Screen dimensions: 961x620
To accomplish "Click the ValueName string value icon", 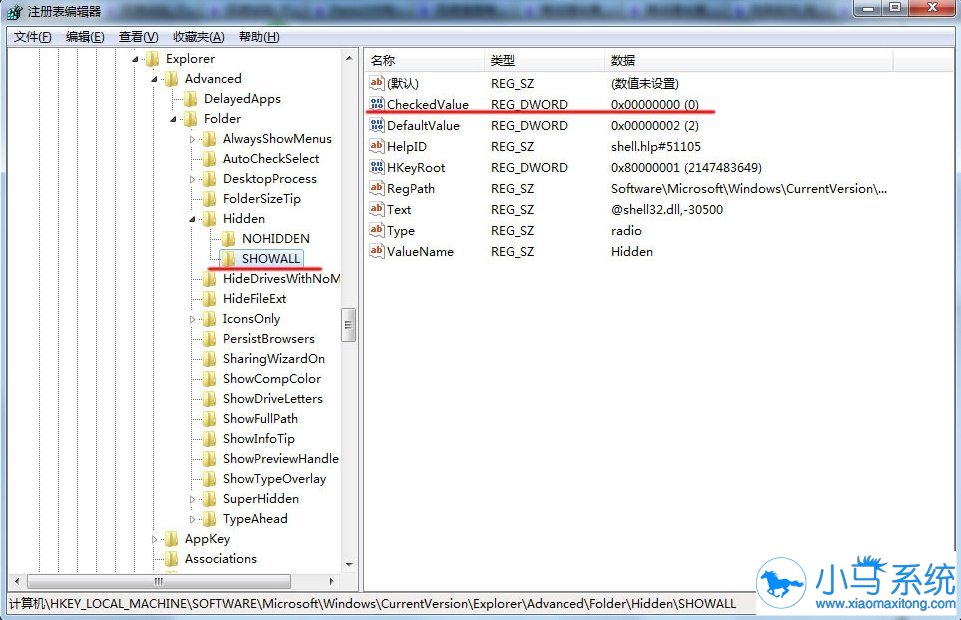I will tap(377, 251).
